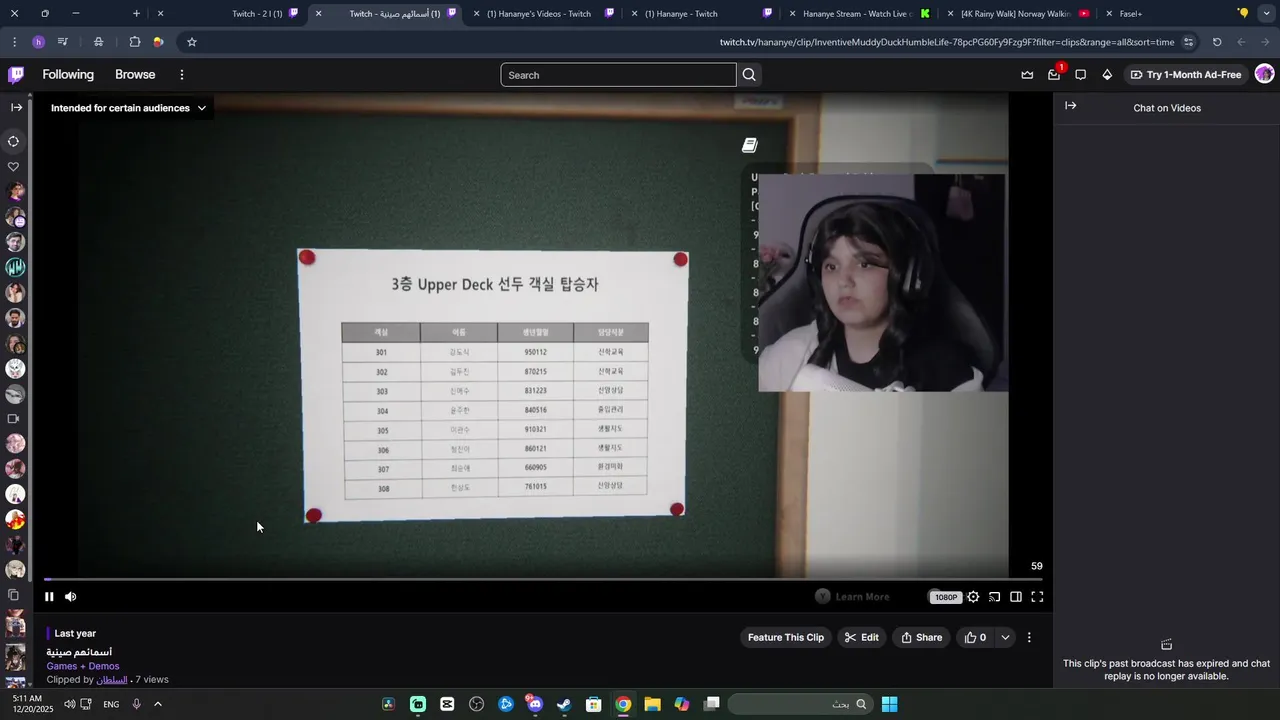Open a new browser tab
Image resolution: width=1280 pixels, height=720 pixels.
[137, 14]
